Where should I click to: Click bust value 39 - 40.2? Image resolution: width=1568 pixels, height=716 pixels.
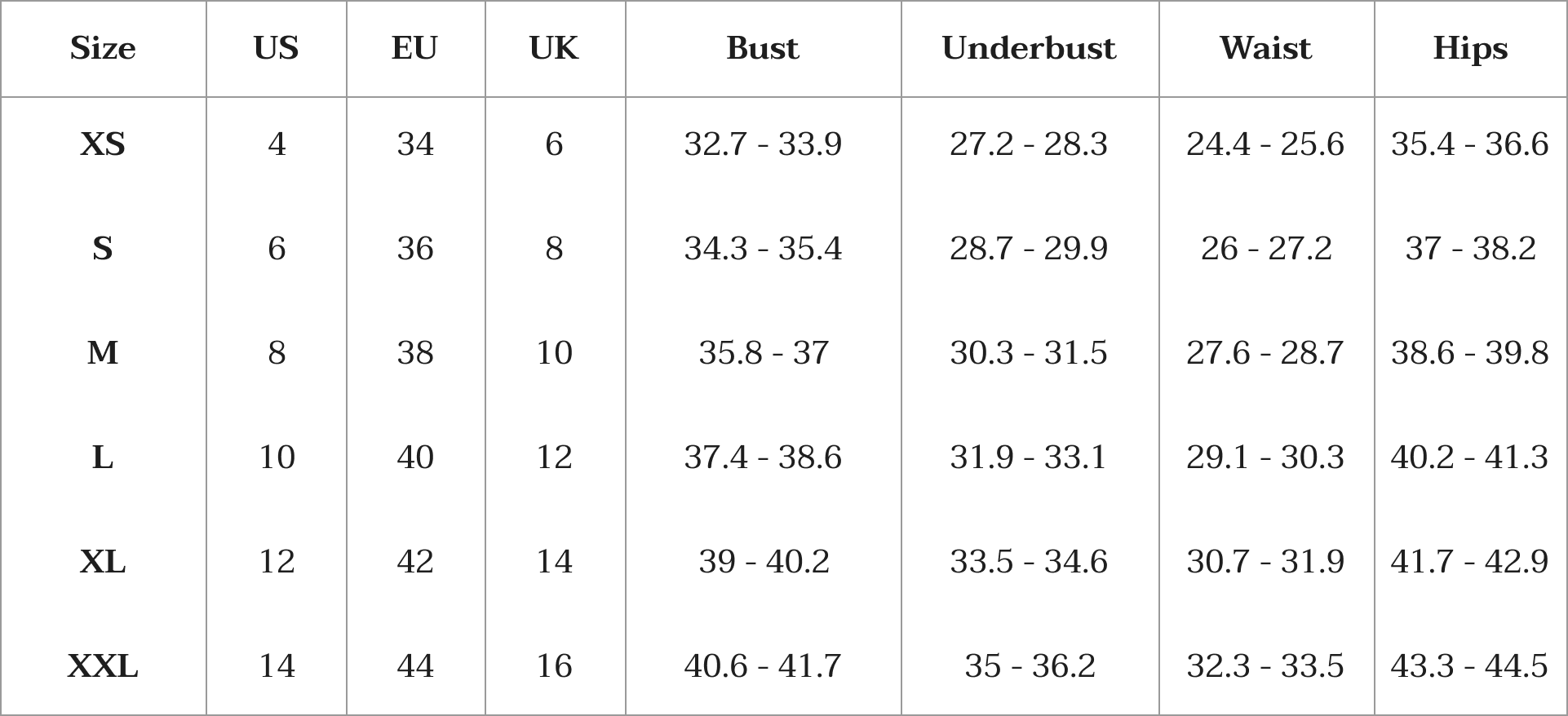pos(764,562)
